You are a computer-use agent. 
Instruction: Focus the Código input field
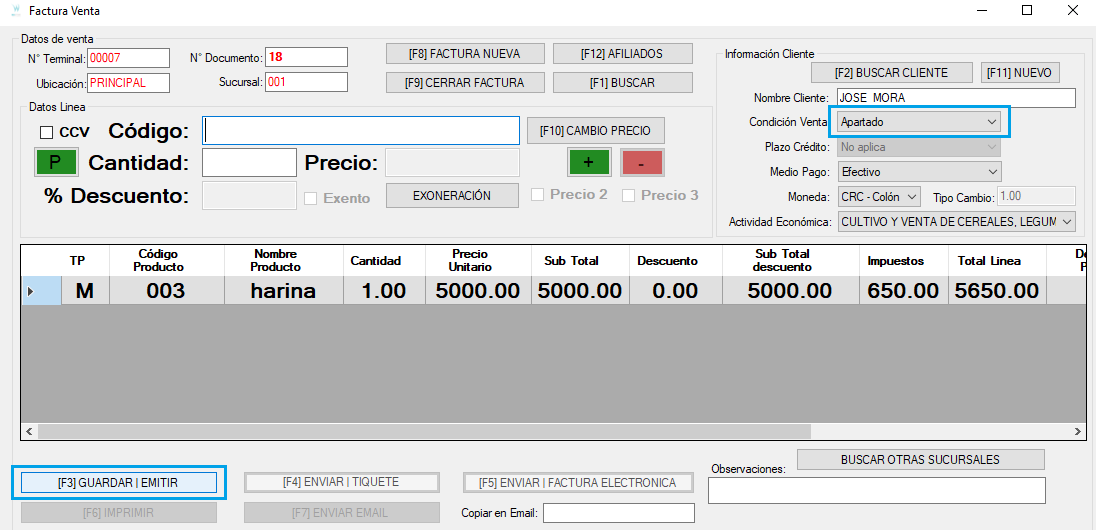click(x=361, y=131)
